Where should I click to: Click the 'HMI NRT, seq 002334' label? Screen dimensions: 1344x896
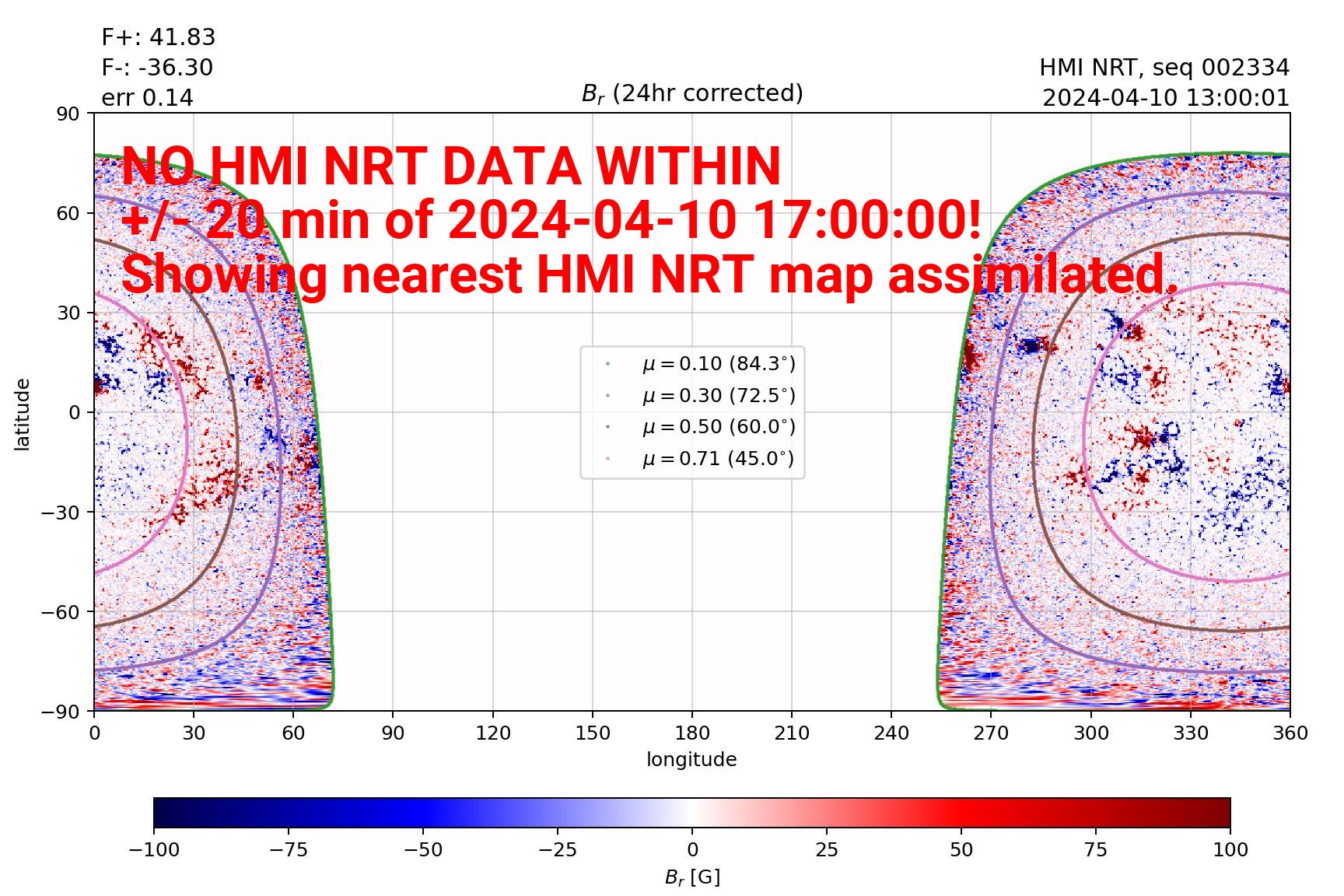(1164, 68)
